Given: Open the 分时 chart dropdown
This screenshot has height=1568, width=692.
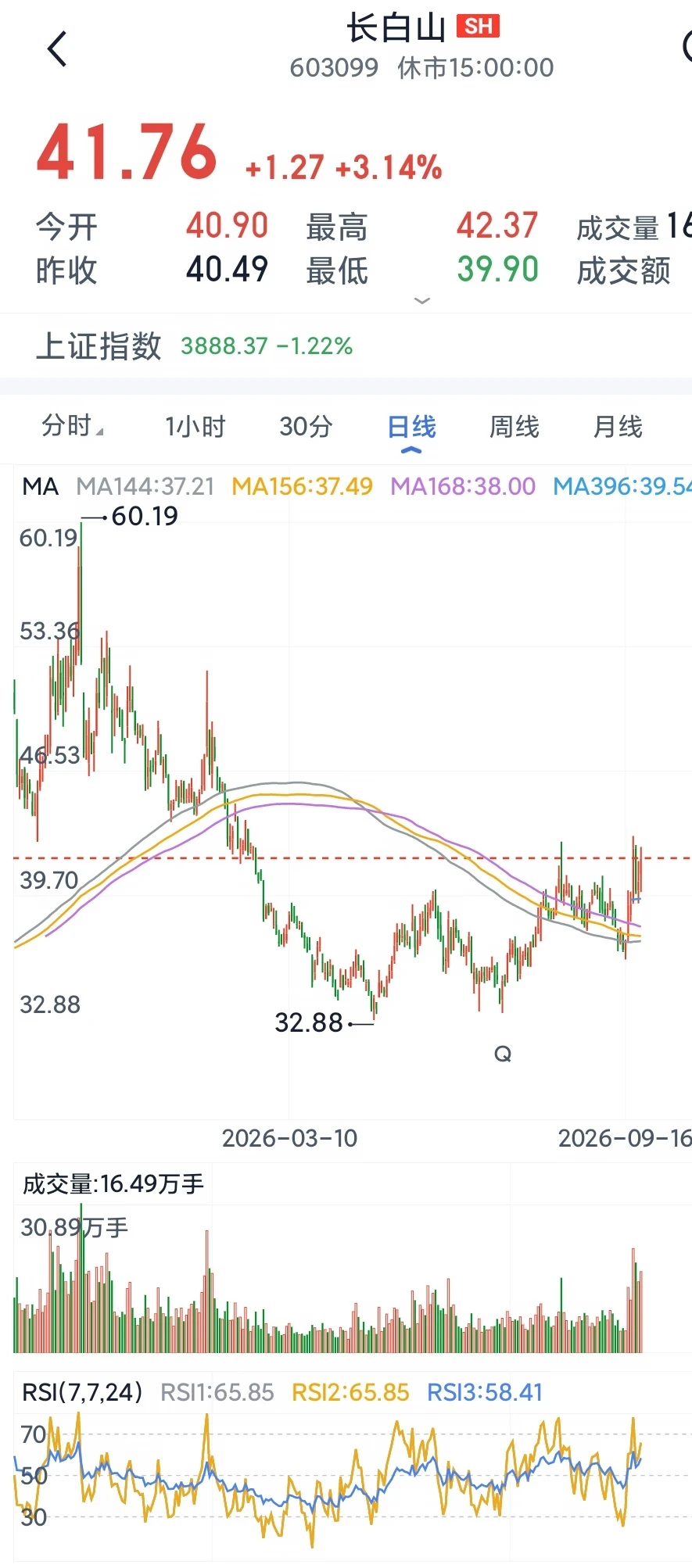Looking at the screenshot, I should coord(72,427).
